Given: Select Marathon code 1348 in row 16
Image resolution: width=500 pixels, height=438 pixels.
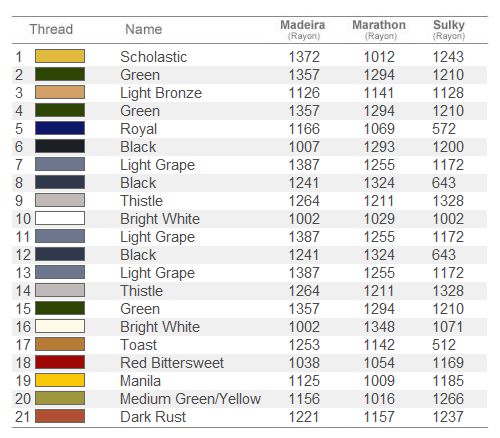Looking at the screenshot, I should (x=379, y=327).
